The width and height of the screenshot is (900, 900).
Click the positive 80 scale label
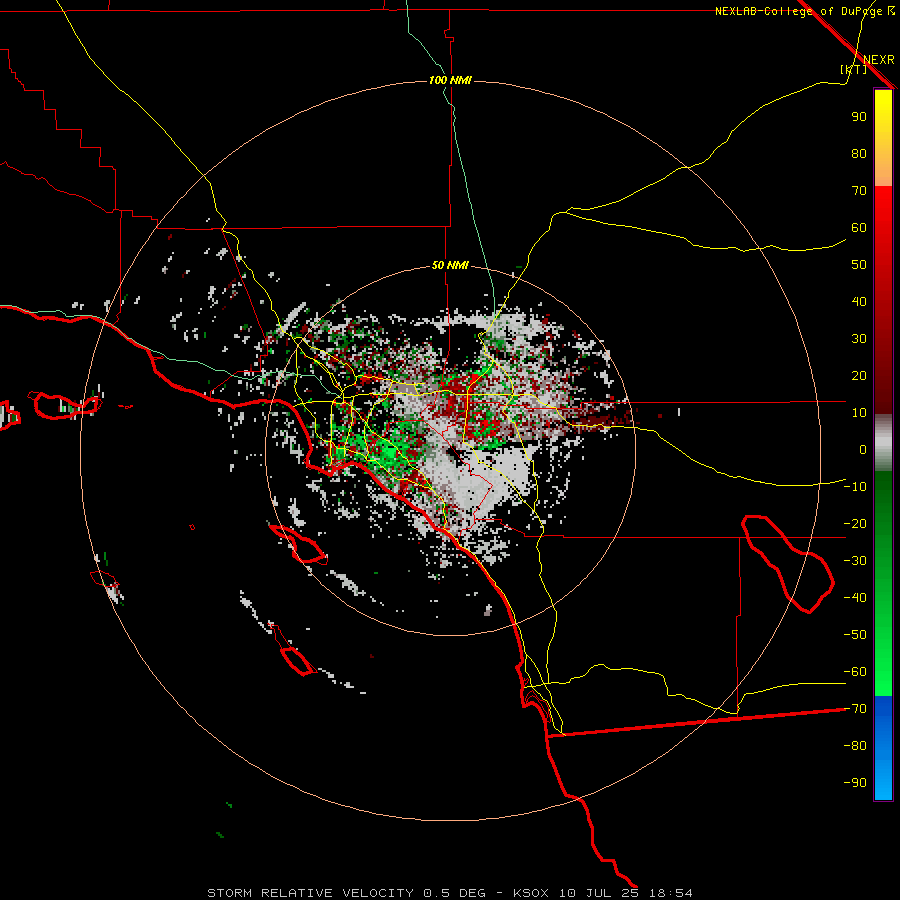859,153
